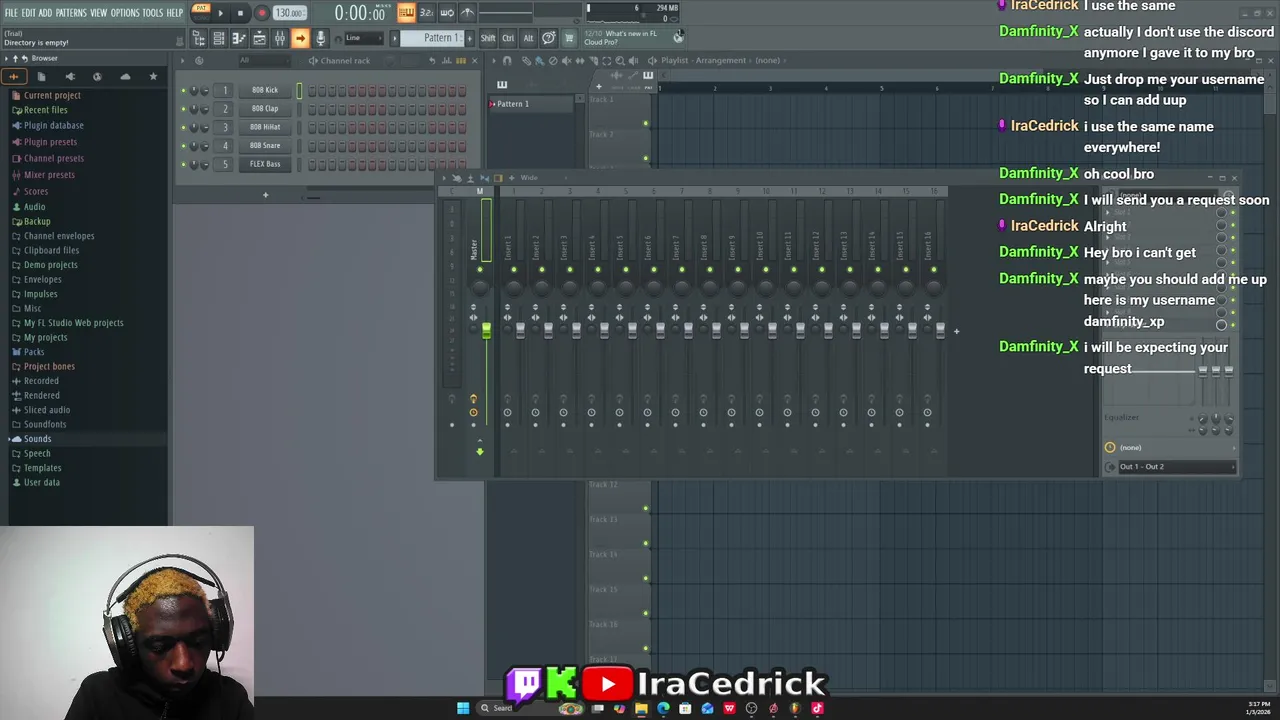Image resolution: width=1280 pixels, height=720 pixels.
Task: Select the 808 Kick channel button
Action: click(265, 90)
